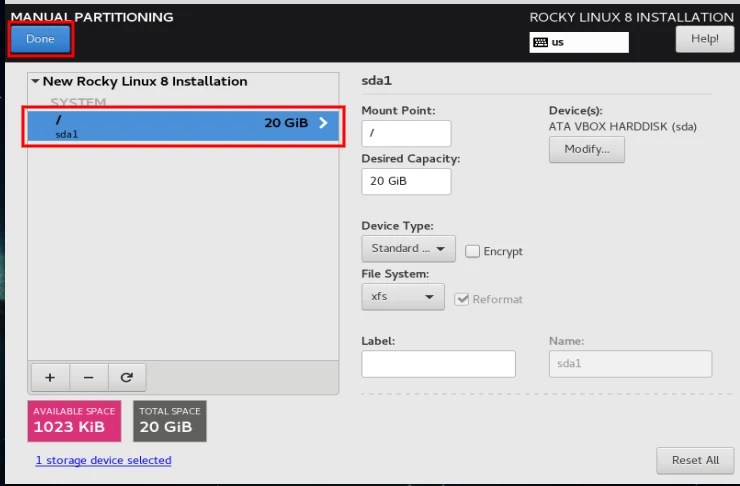The image size is (740, 486).
Task: Click the us keyboard layout selector
Action: (579, 42)
